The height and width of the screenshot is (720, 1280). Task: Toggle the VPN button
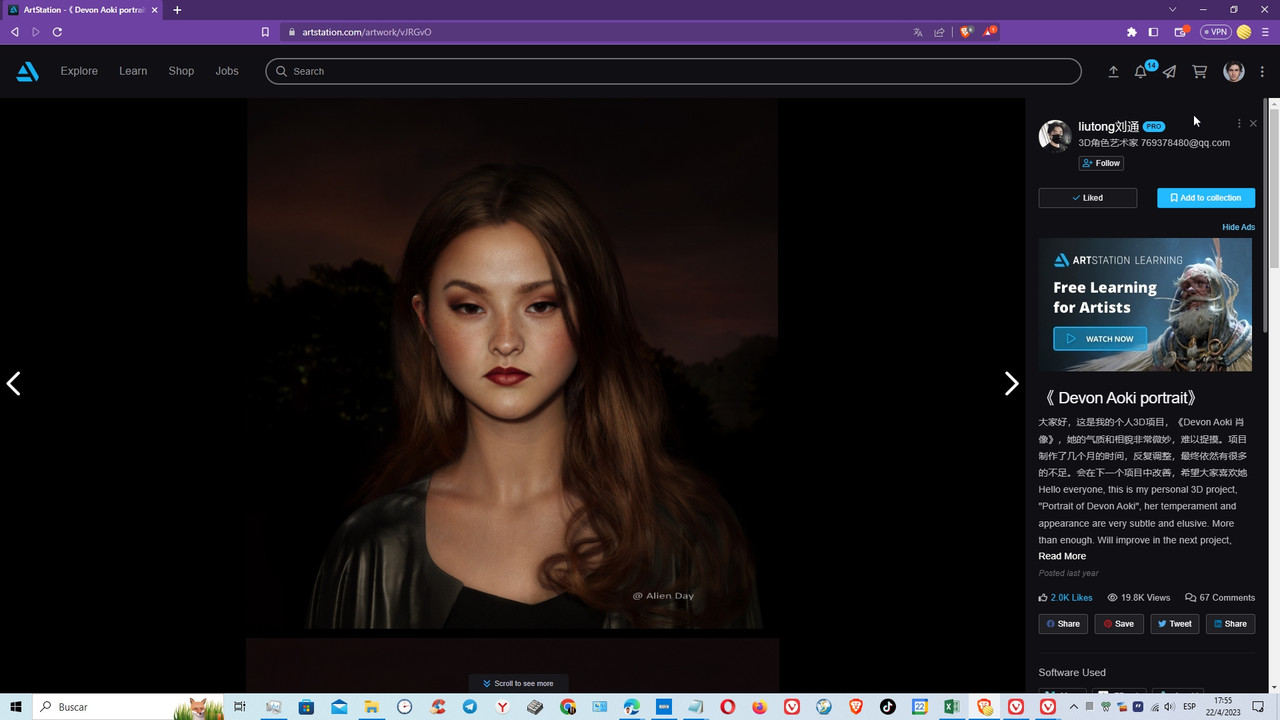[1216, 32]
